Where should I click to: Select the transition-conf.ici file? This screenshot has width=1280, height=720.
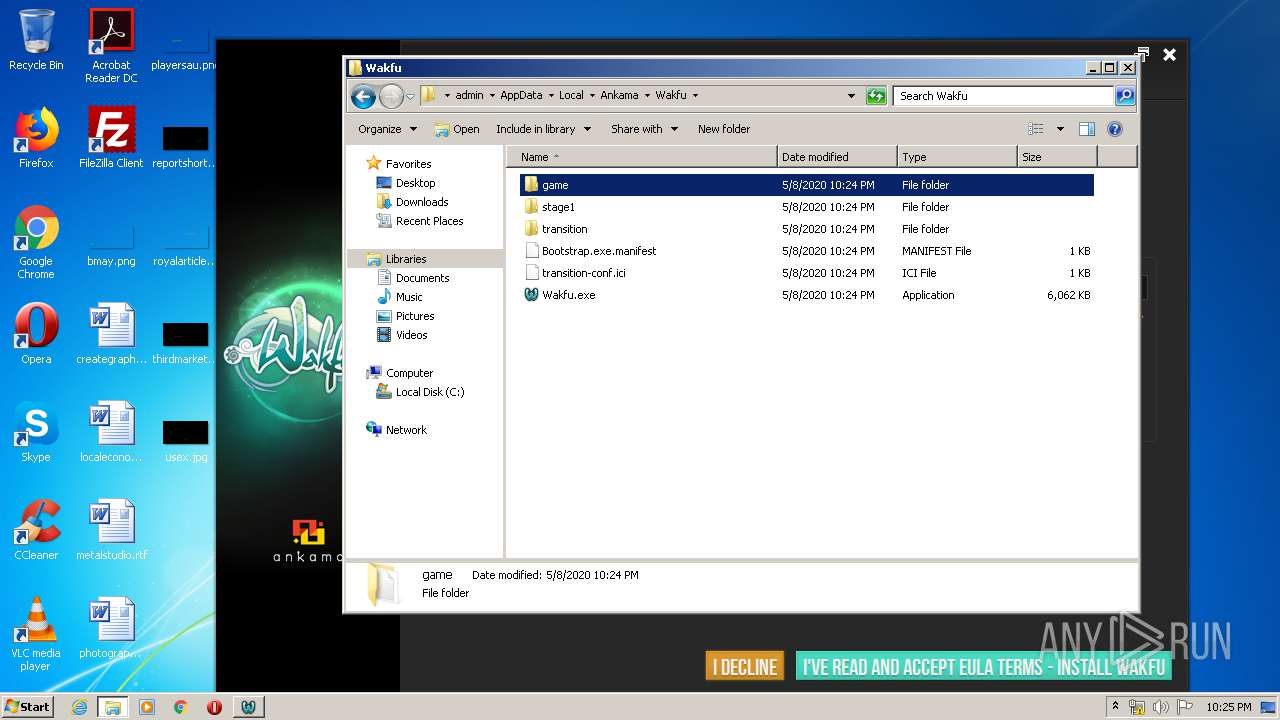pos(806,273)
